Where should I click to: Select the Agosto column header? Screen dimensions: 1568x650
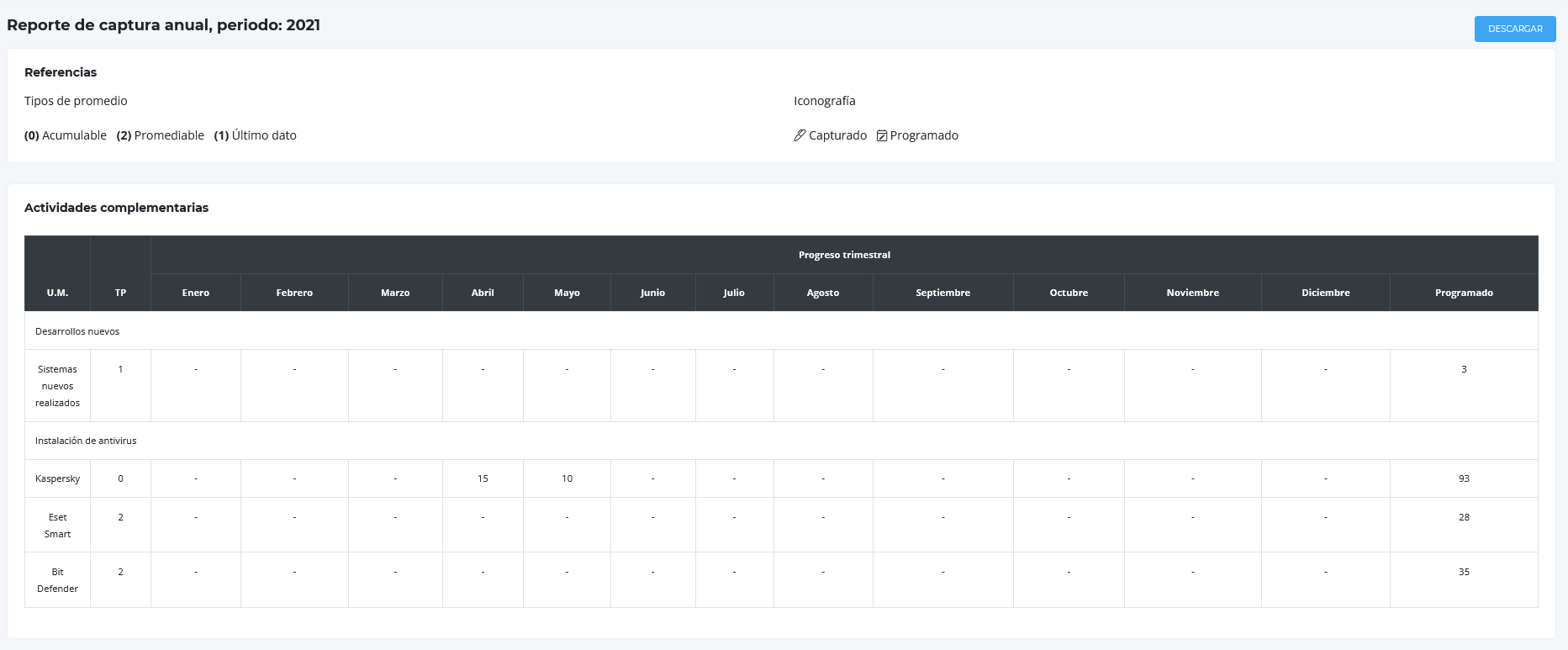click(x=823, y=293)
